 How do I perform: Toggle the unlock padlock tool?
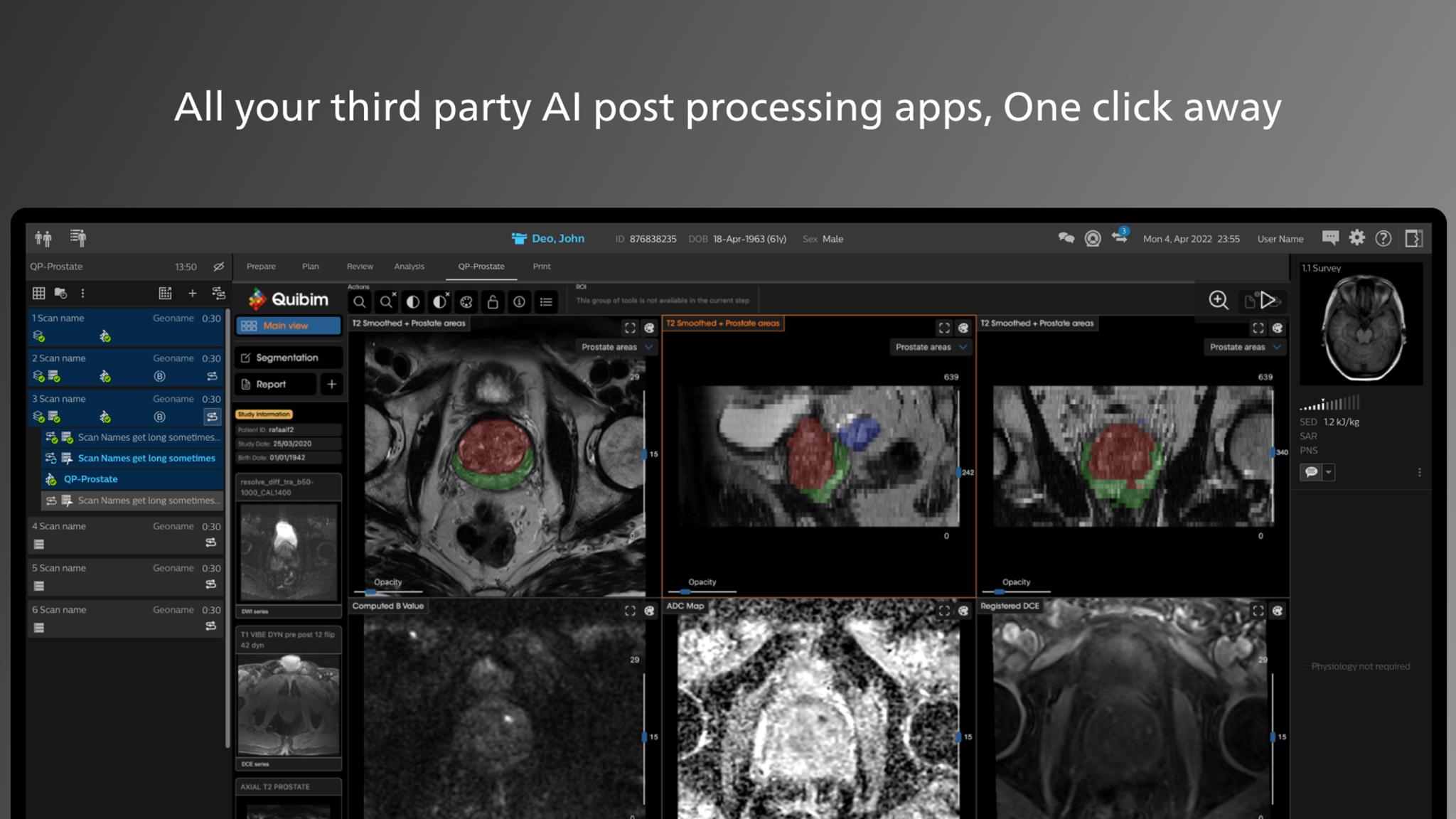coord(493,302)
